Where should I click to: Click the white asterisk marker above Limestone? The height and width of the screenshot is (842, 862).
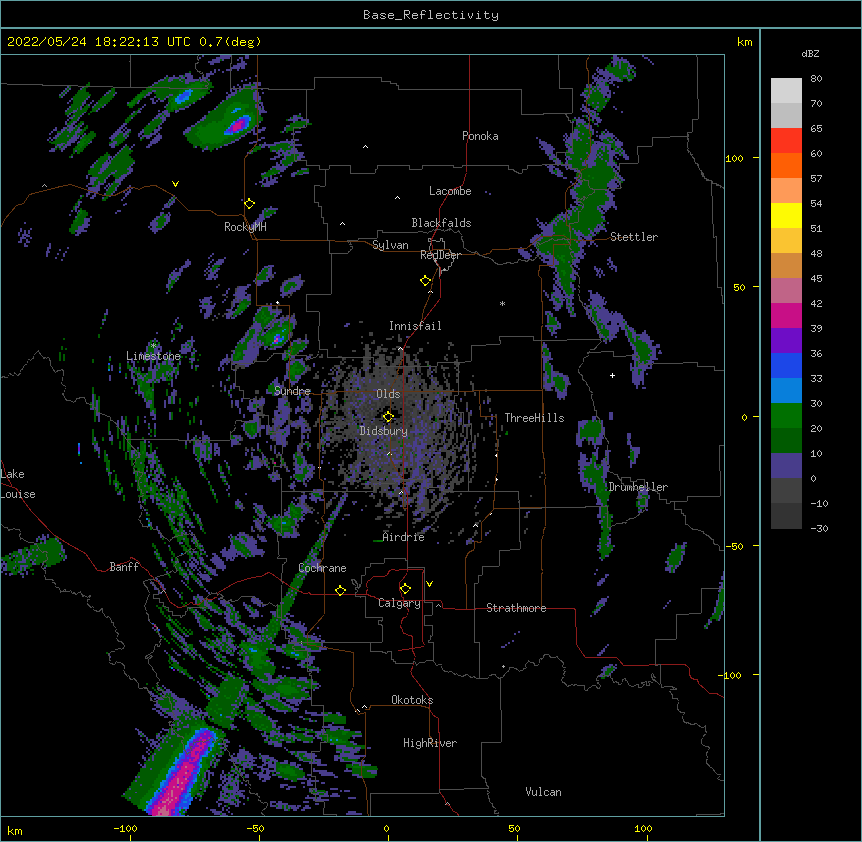(153, 345)
